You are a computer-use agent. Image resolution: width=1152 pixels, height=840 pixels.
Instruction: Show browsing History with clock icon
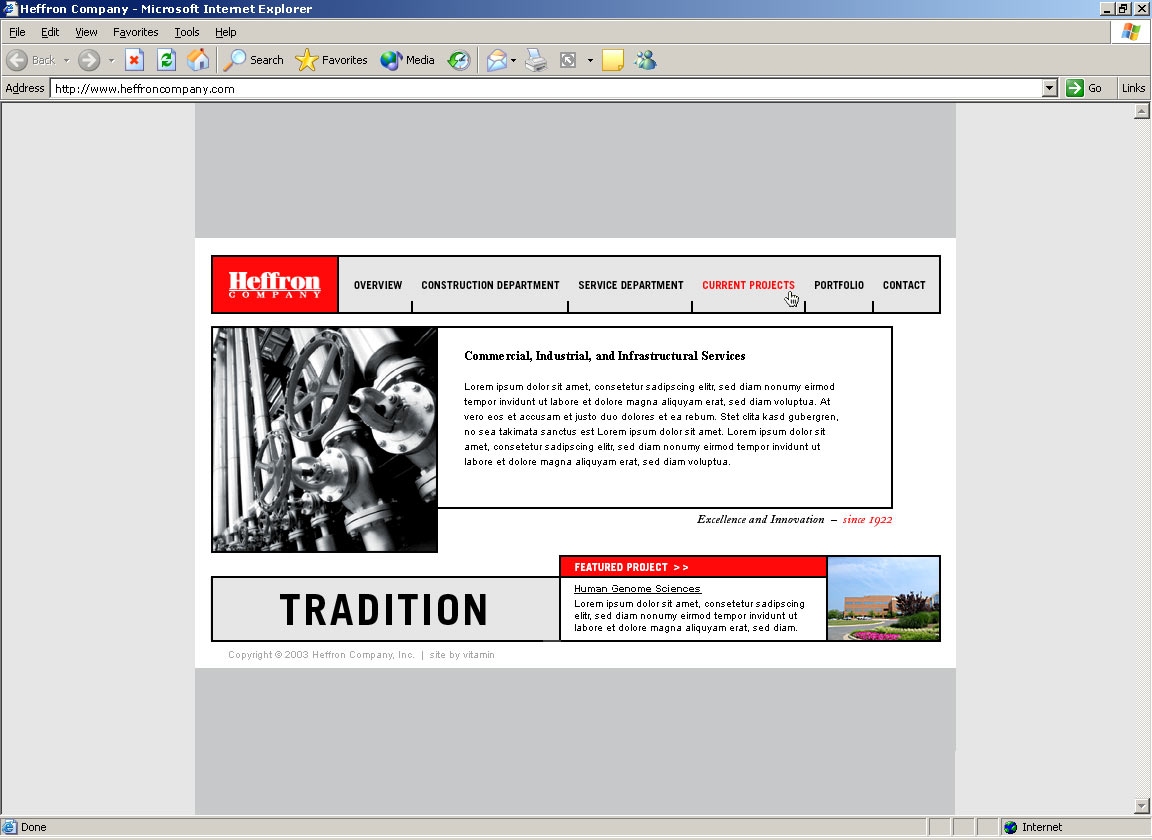[459, 60]
